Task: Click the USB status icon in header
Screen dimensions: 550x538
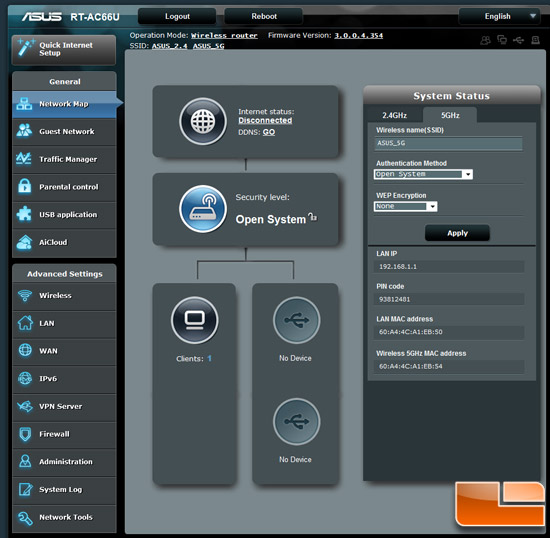Action: click(x=518, y=40)
